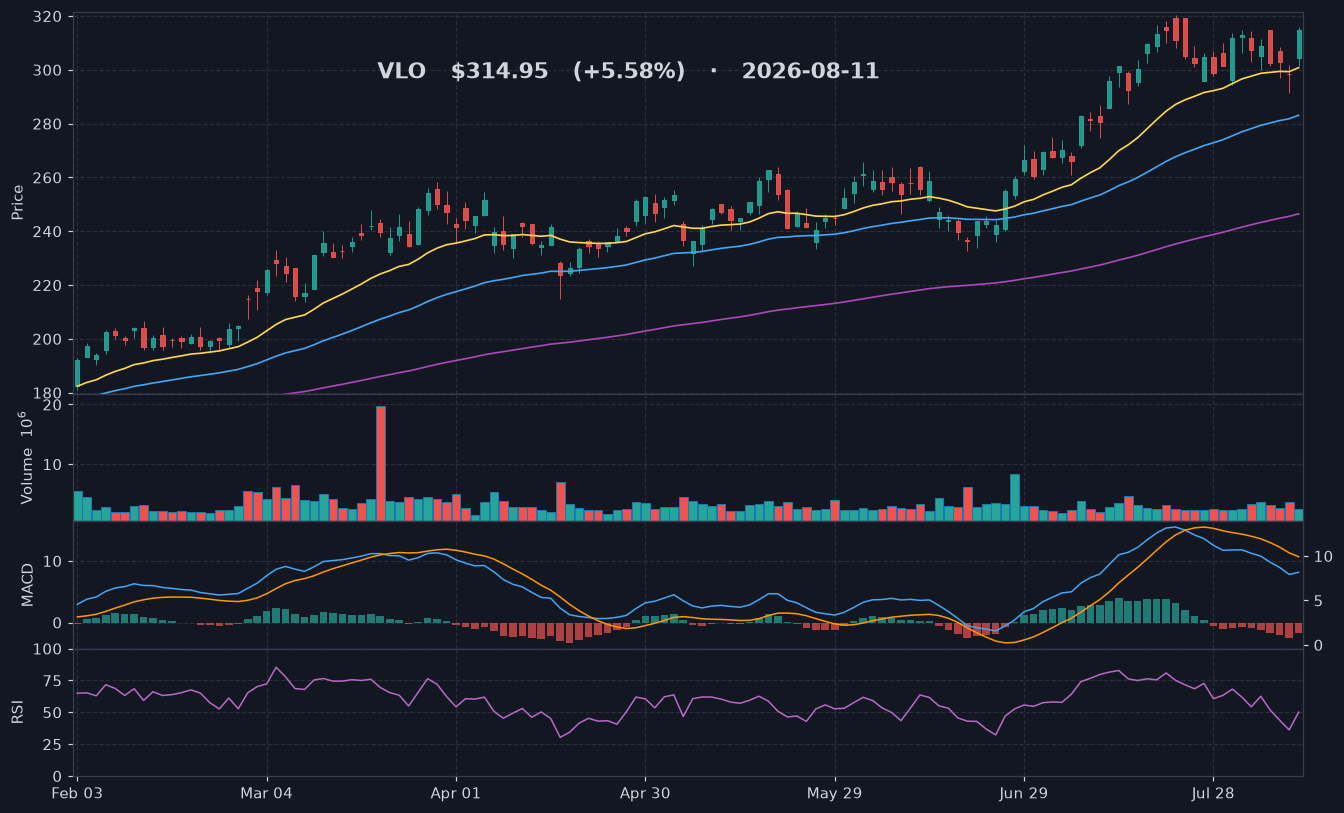The height and width of the screenshot is (813, 1344).
Task: Click the 'Feb 03' date label
Action: 78,794
